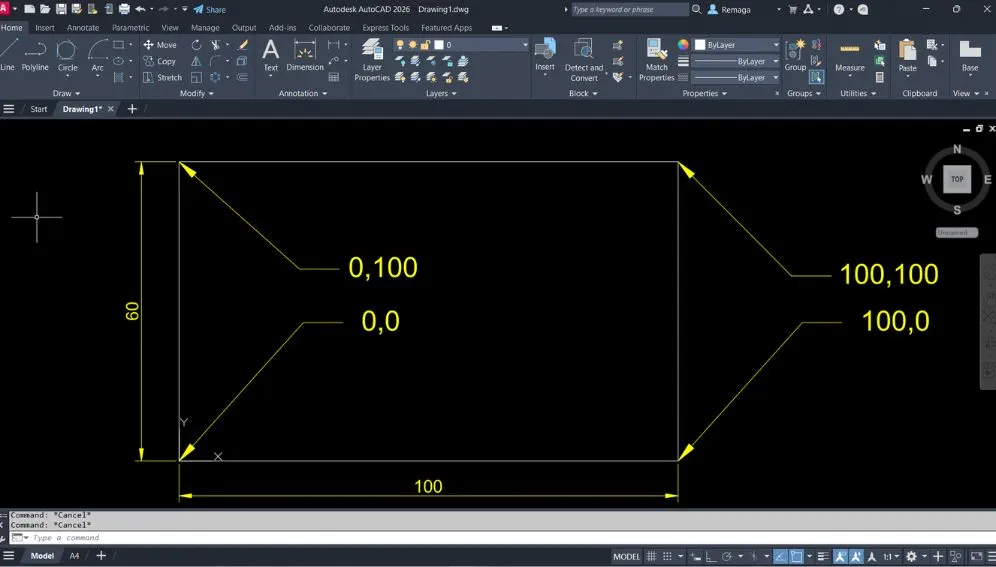This screenshot has width=996, height=567.
Task: Click the Share button
Action: pos(210,9)
